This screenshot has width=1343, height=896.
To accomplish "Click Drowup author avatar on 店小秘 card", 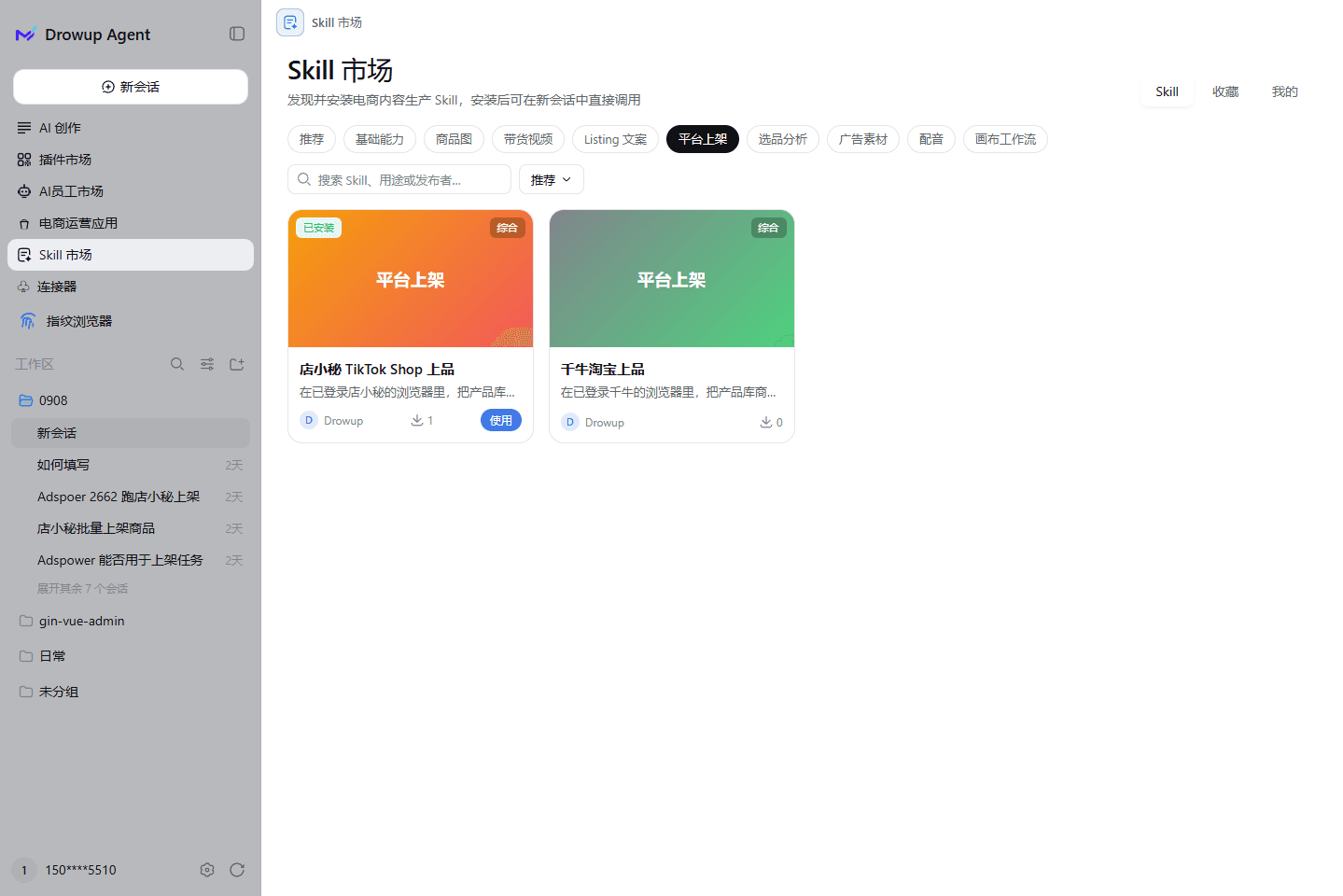I will click(309, 420).
